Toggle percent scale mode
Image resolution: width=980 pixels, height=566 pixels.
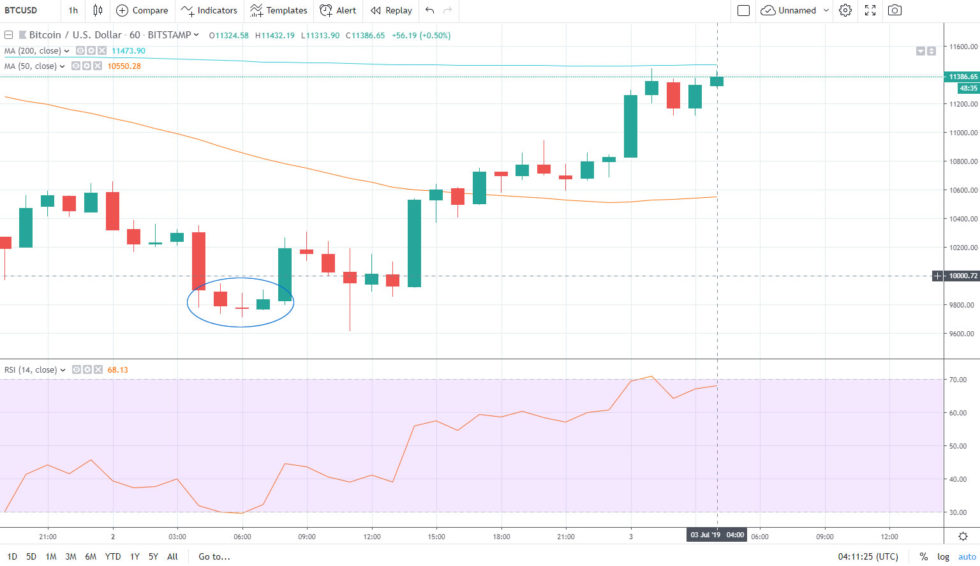923,556
